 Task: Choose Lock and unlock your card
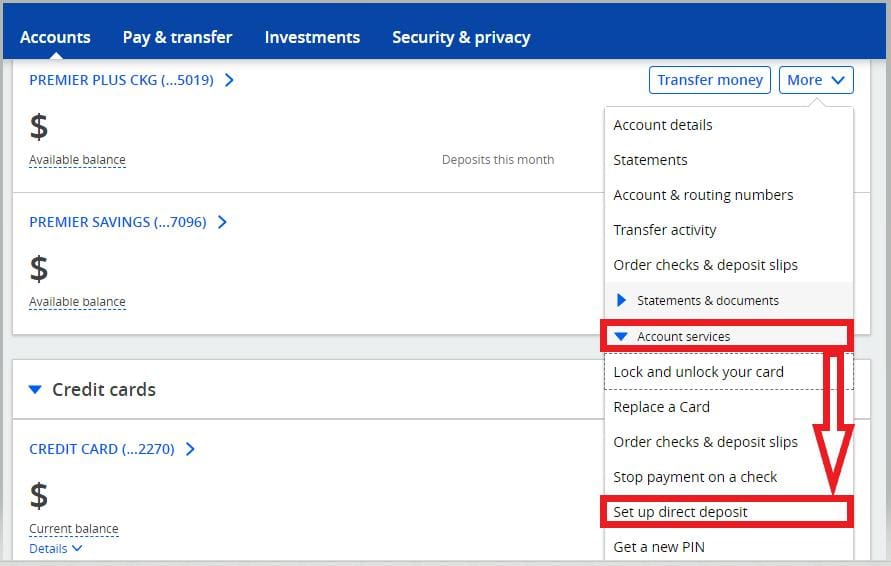tap(698, 372)
